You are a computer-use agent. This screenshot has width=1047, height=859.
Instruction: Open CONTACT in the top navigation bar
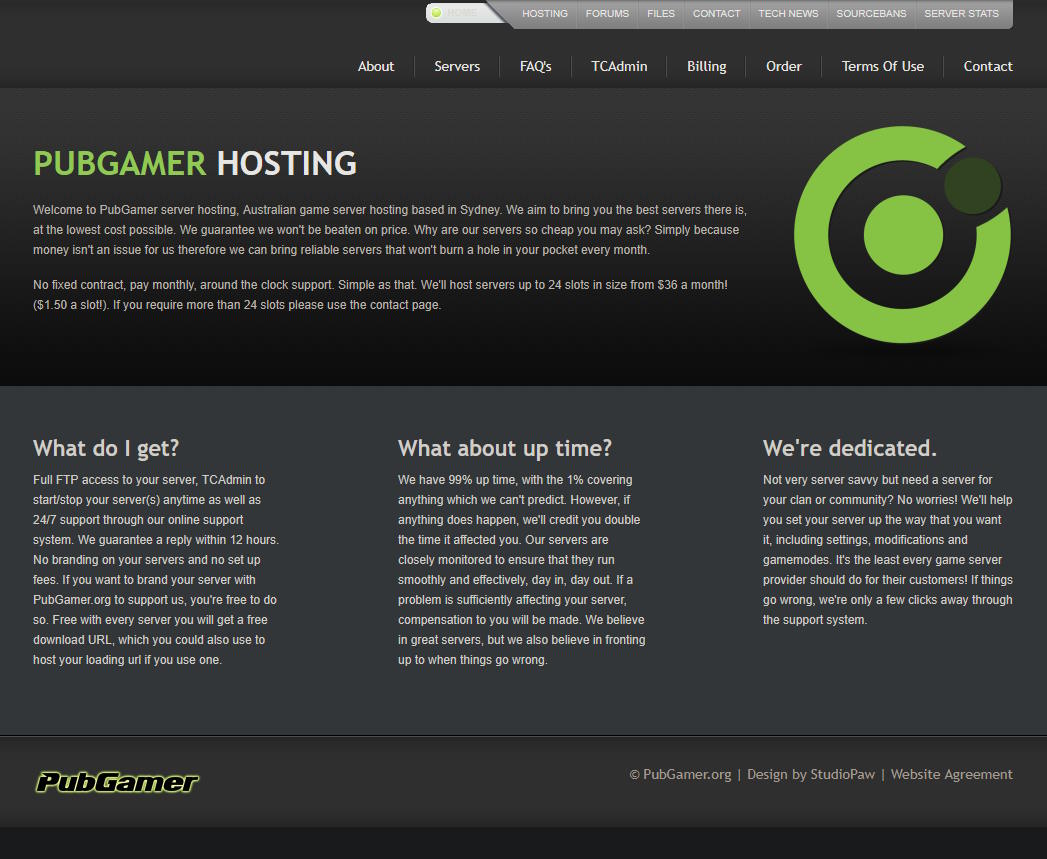pyautogui.click(x=716, y=13)
